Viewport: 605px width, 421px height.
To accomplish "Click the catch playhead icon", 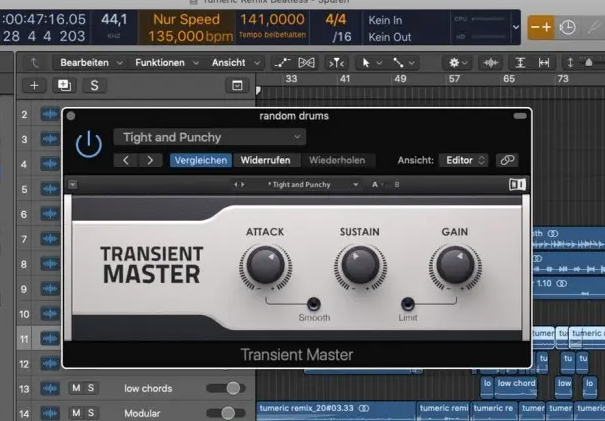I will point(336,63).
